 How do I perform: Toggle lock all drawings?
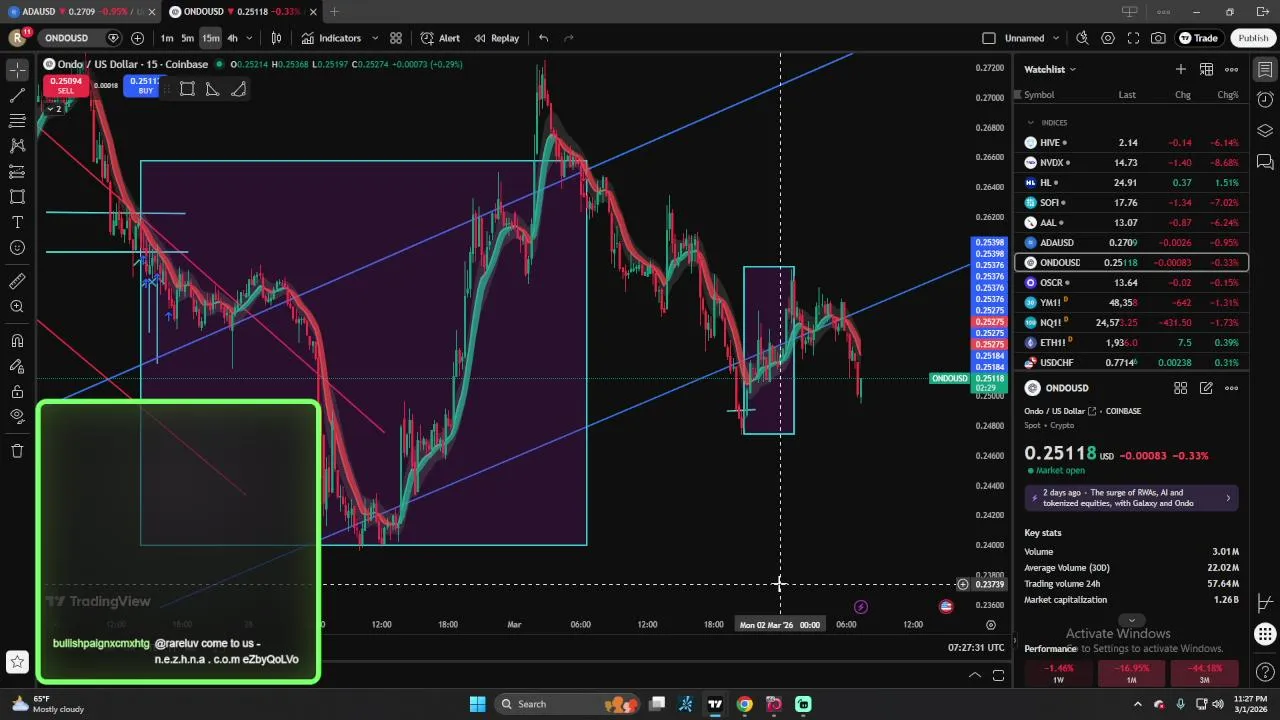[17, 391]
